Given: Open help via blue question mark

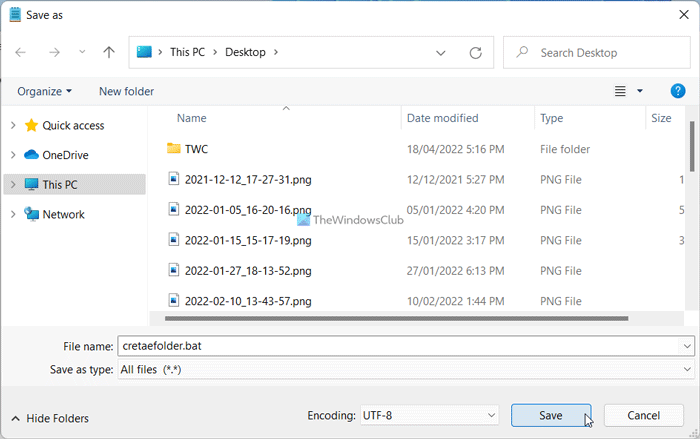Looking at the screenshot, I should click(x=678, y=91).
